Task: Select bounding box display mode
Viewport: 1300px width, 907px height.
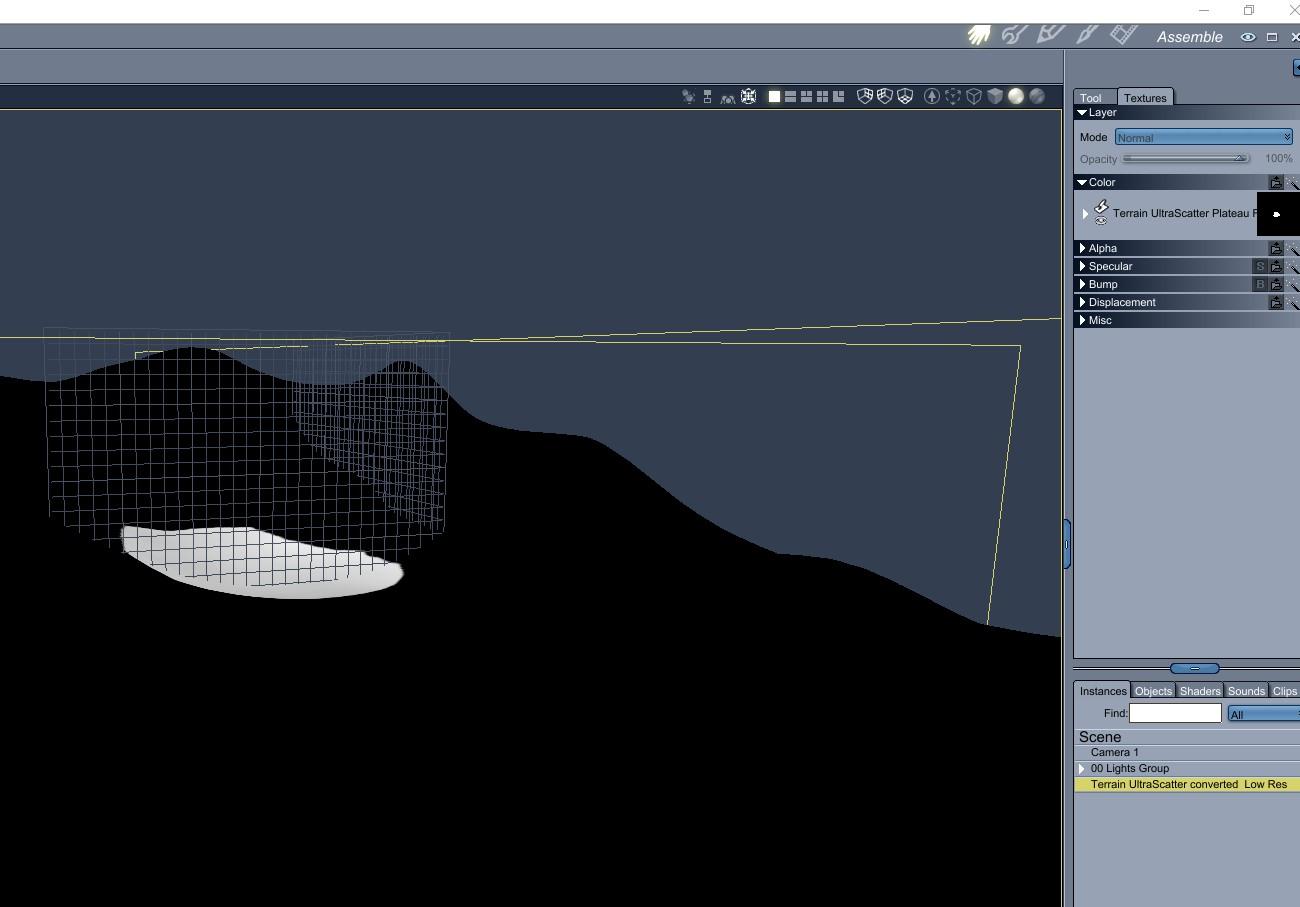Action: click(953, 97)
